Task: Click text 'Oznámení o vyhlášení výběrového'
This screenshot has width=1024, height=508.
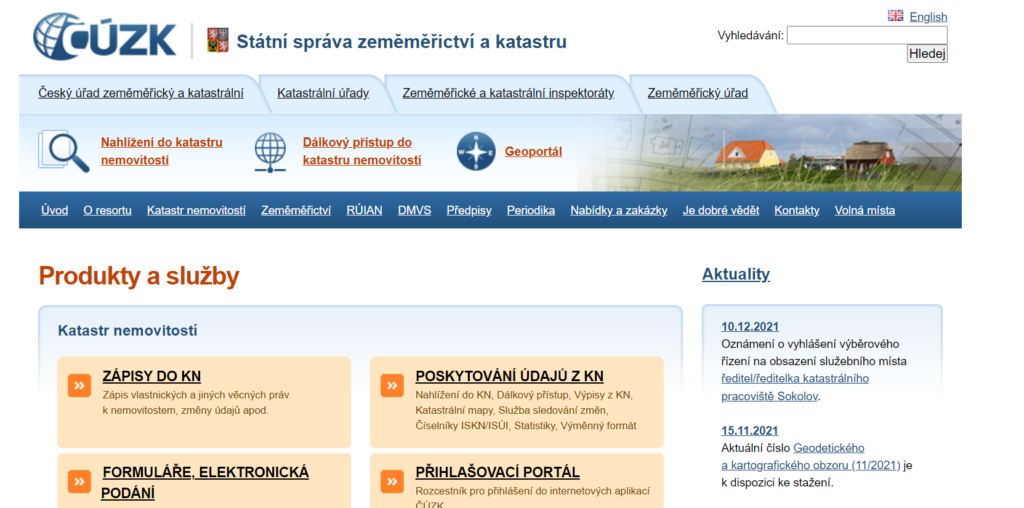Action: pyautogui.click(x=810, y=343)
